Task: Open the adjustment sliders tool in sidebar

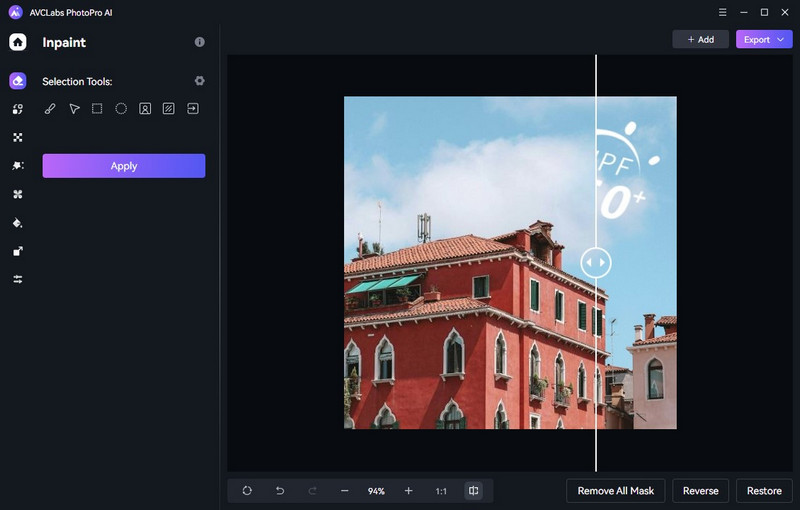Action: click(18, 279)
